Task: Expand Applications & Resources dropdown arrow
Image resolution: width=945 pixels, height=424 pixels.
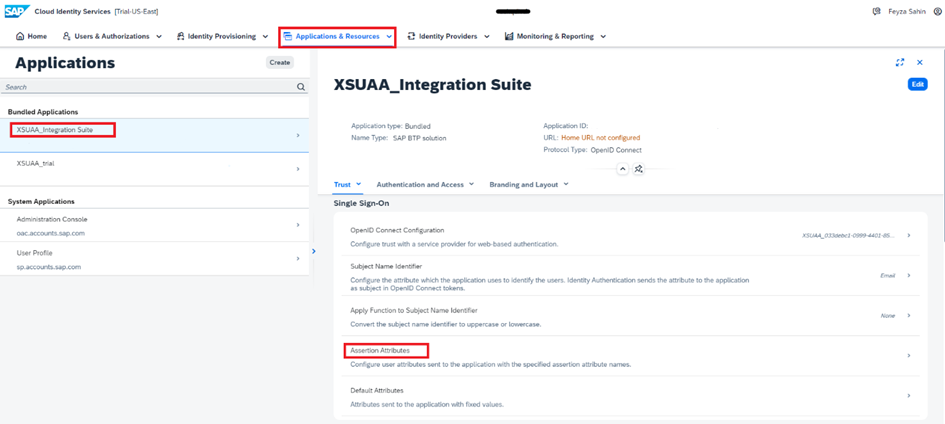Action: tap(389, 36)
